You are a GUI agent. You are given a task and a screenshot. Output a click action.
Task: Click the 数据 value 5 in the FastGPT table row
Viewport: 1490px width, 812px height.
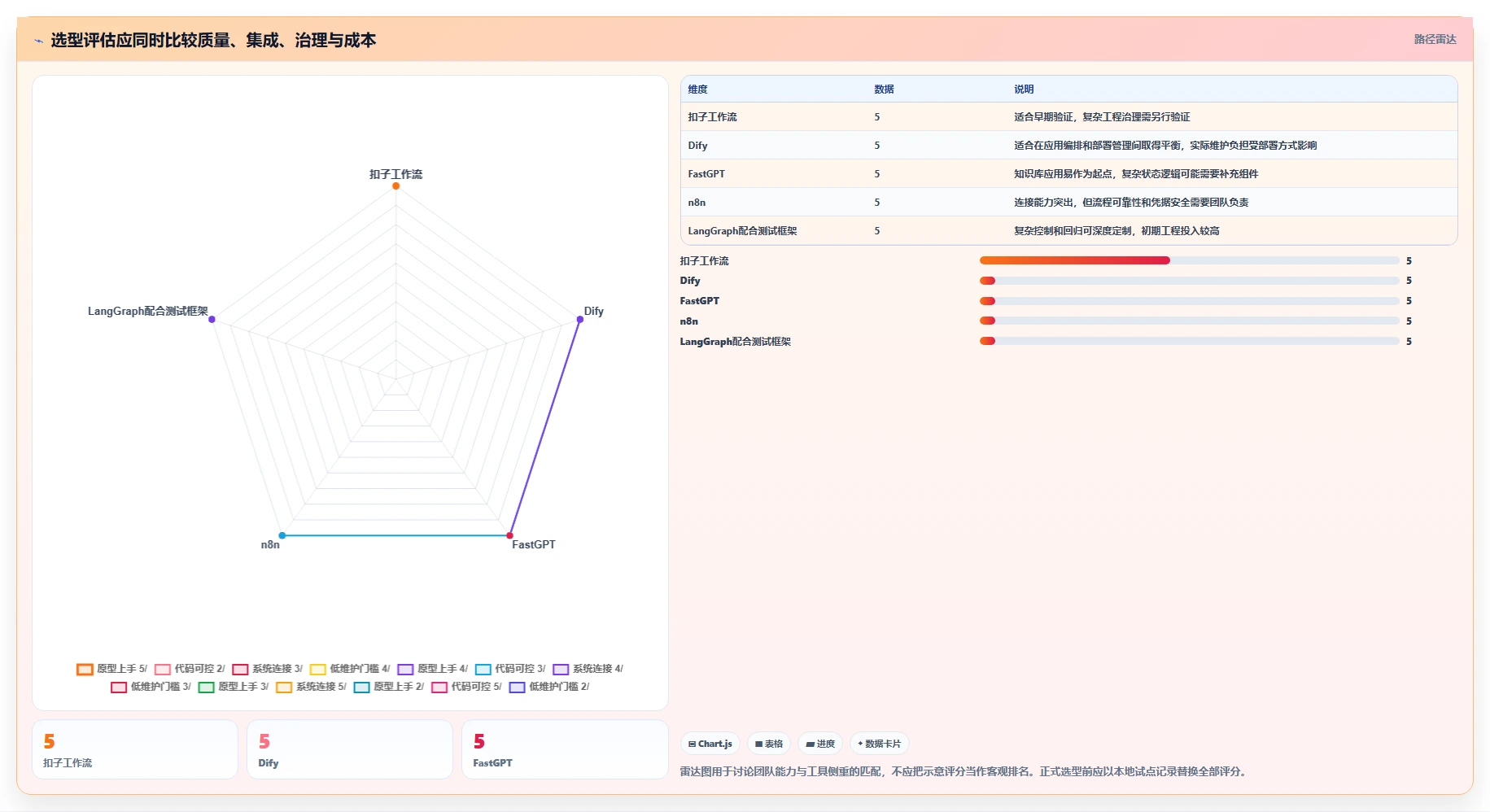[877, 174]
